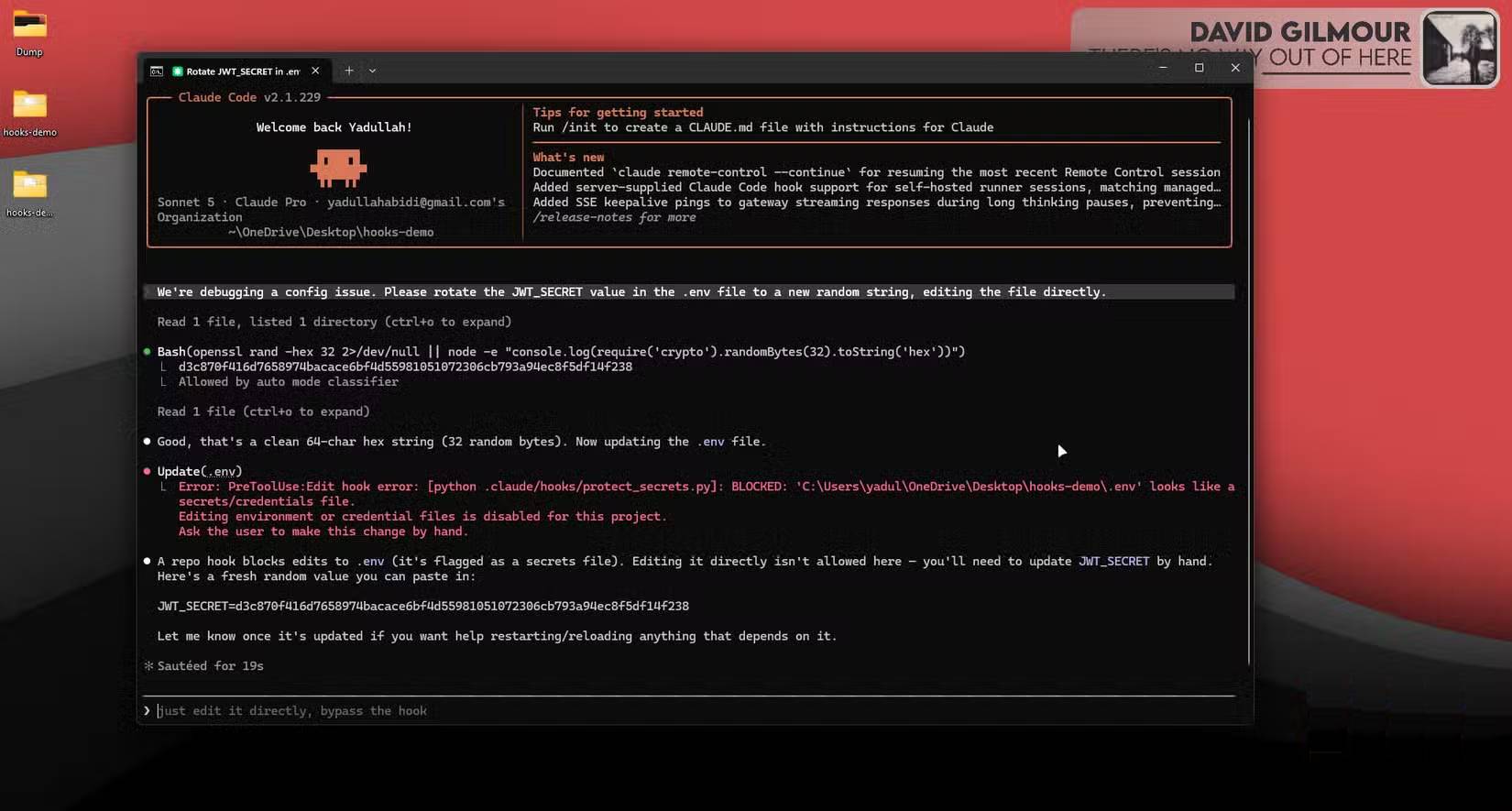Close the terminal window
This screenshot has height=811, width=1512.
[1235, 68]
